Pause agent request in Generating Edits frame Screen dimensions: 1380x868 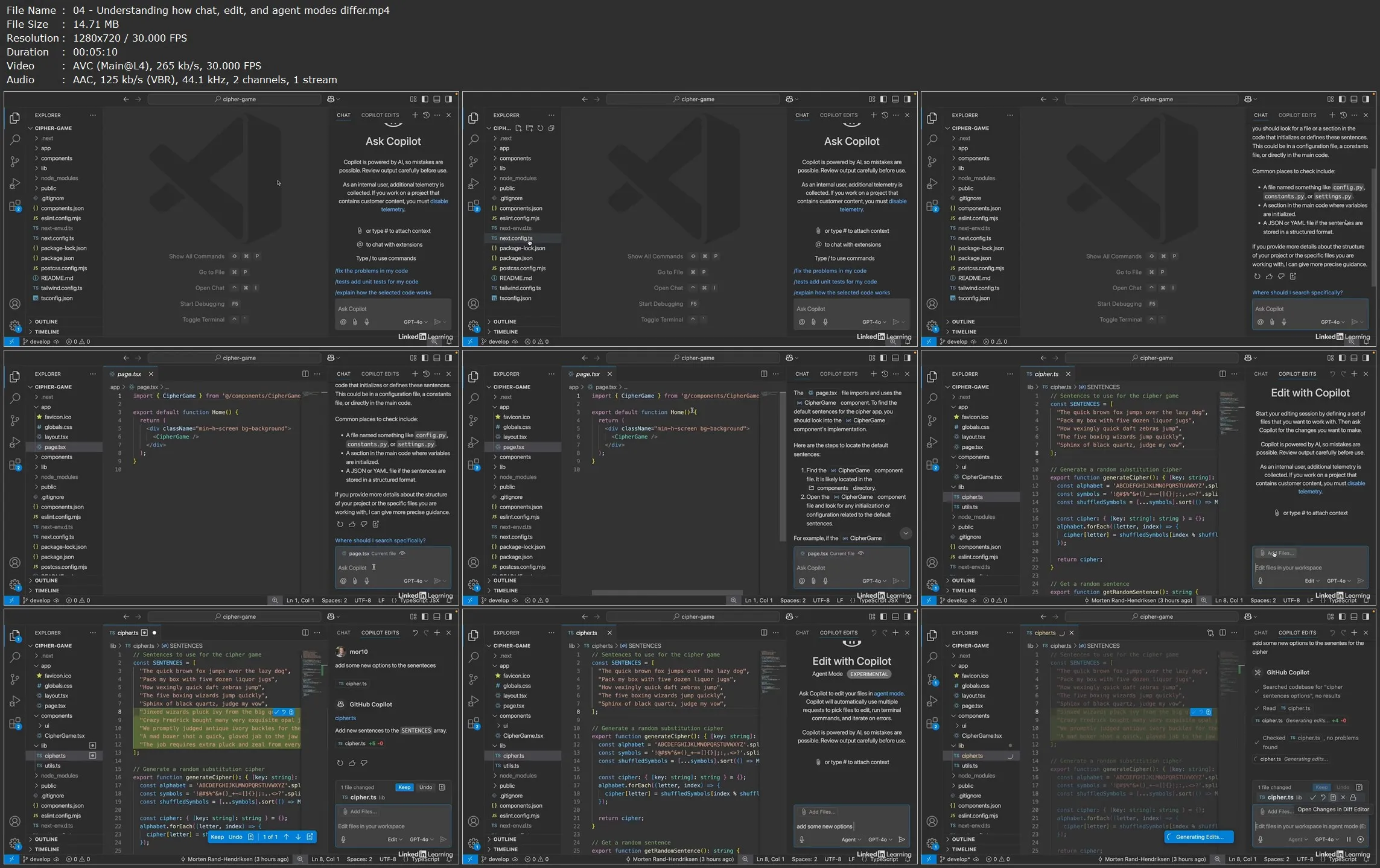click(1349, 839)
